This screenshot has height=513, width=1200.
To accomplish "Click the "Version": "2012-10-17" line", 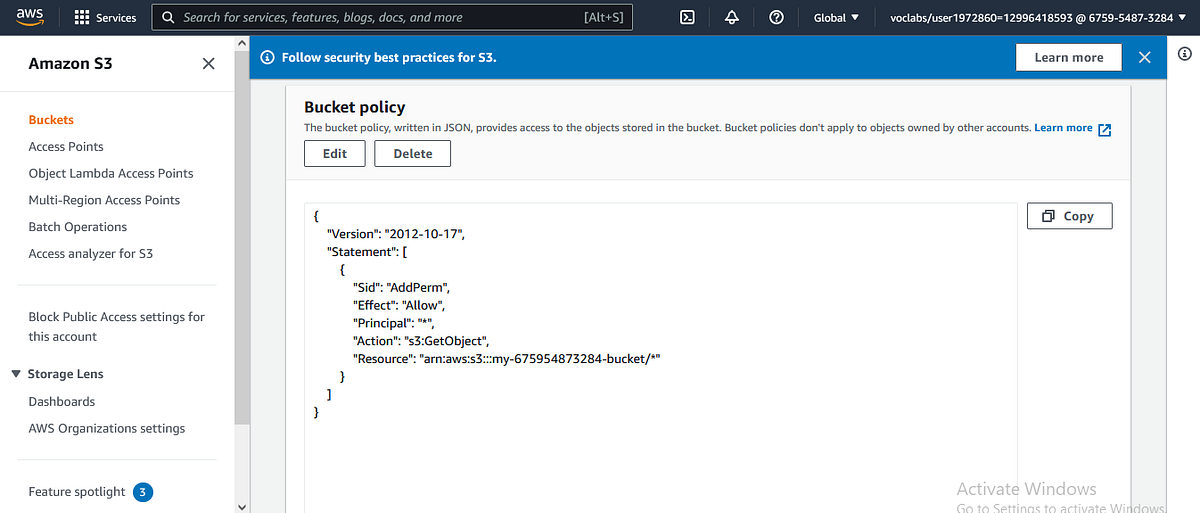I will (396, 234).
